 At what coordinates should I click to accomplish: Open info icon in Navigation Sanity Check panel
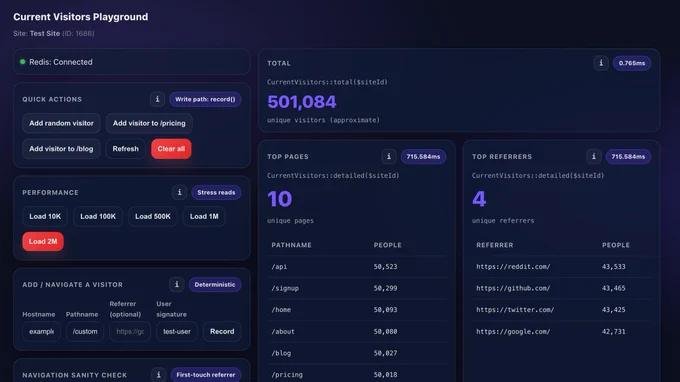[159, 375]
